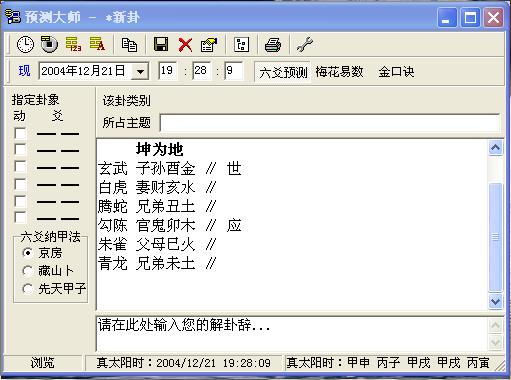Click the 世 marker text

pos(234,168)
